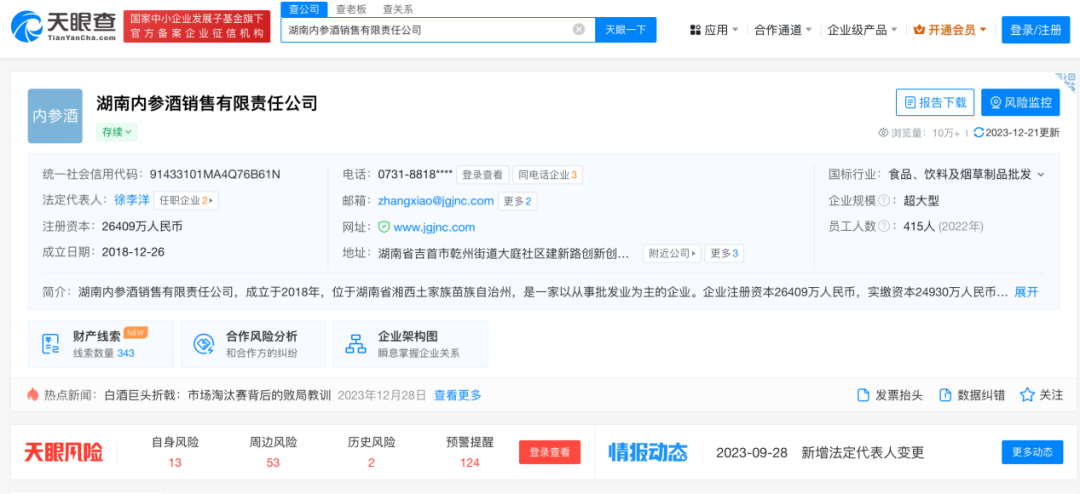Expand the company 简介 with 展开
The image size is (1080, 494).
tap(1026, 291)
